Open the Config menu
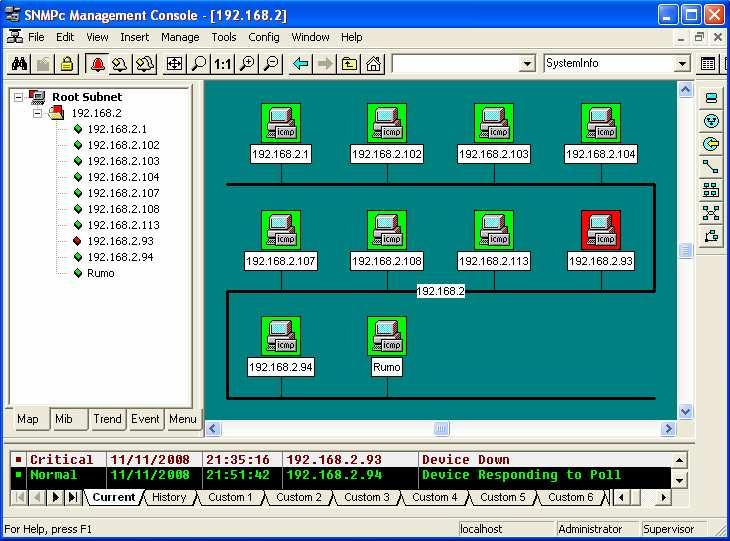This screenshot has height=541, width=730. click(x=264, y=37)
